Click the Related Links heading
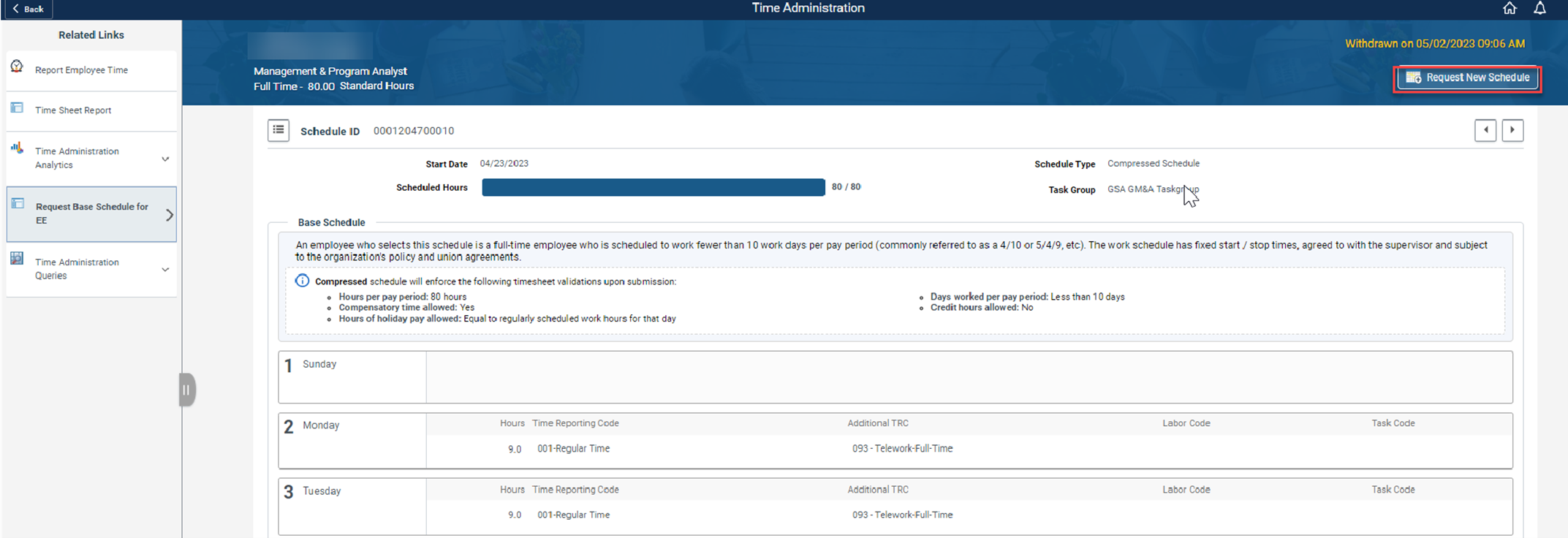The width and height of the screenshot is (1568, 538). click(91, 35)
